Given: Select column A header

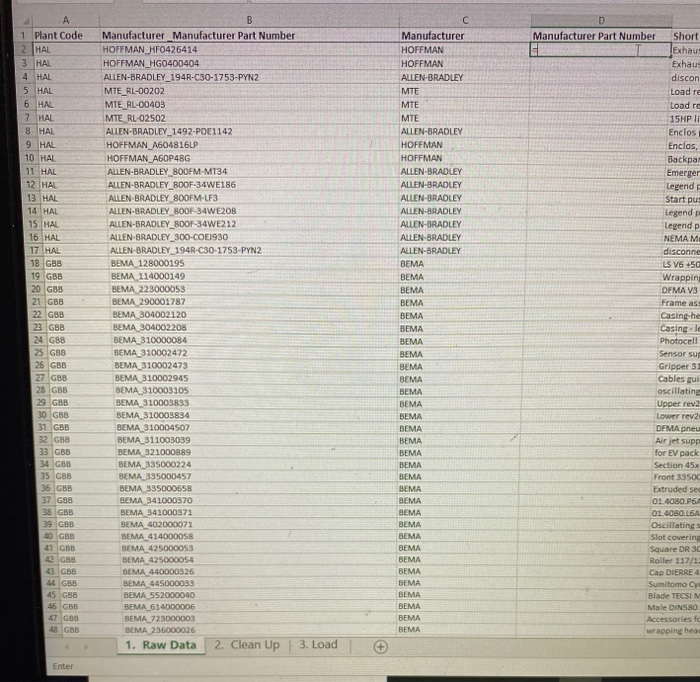Looking at the screenshot, I should (66, 20).
